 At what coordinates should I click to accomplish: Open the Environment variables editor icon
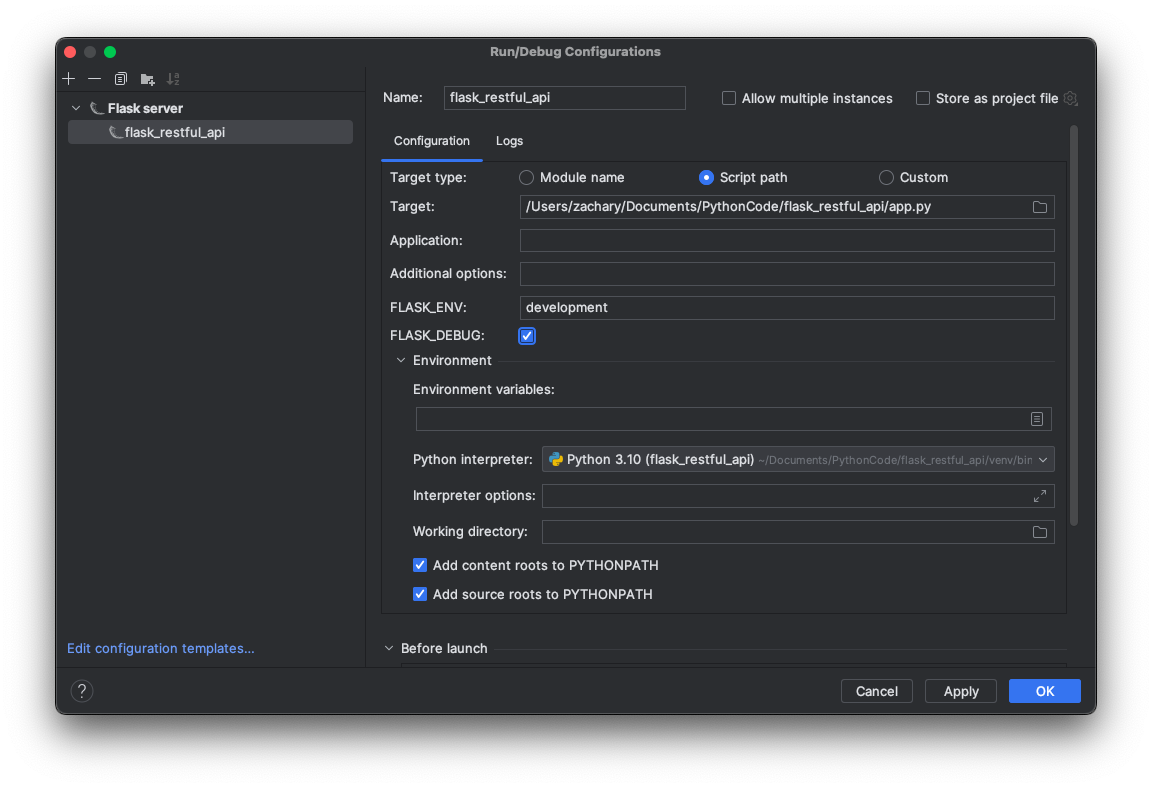1037,419
